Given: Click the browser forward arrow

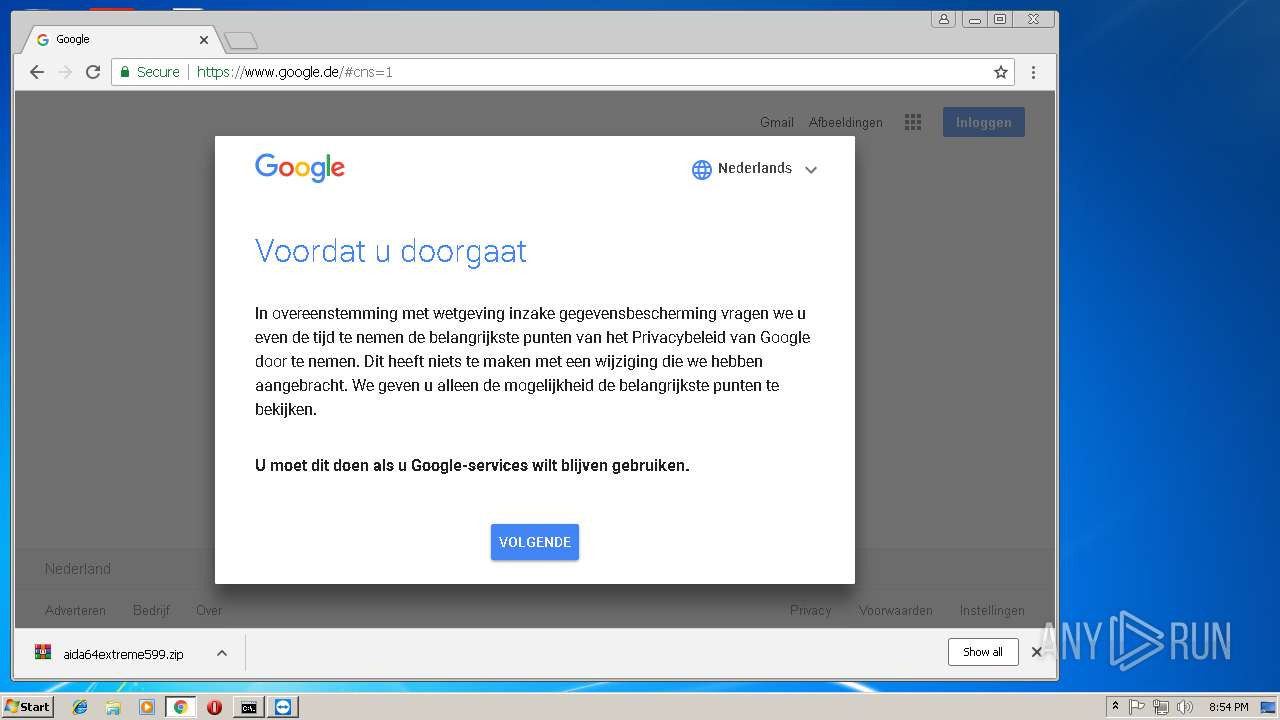Looking at the screenshot, I should [65, 72].
